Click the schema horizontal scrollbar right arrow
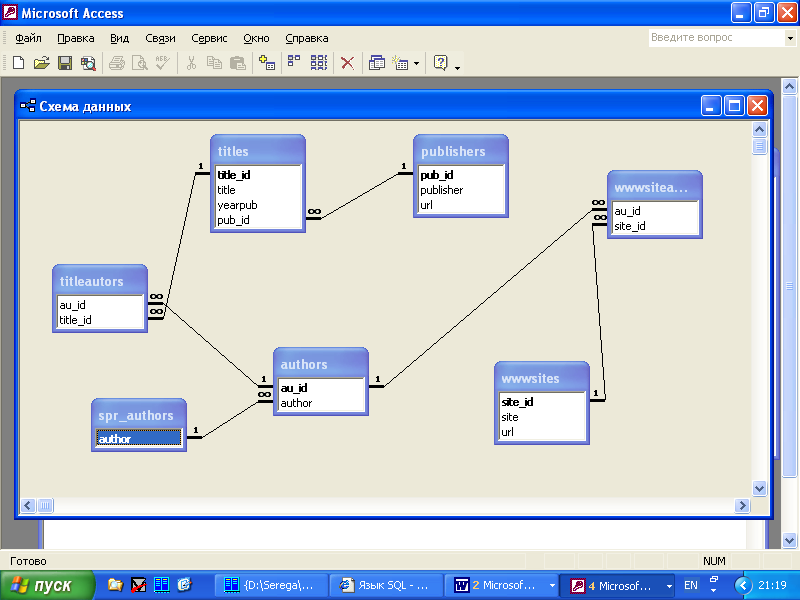Screen dimensions: 800x600 742,505
